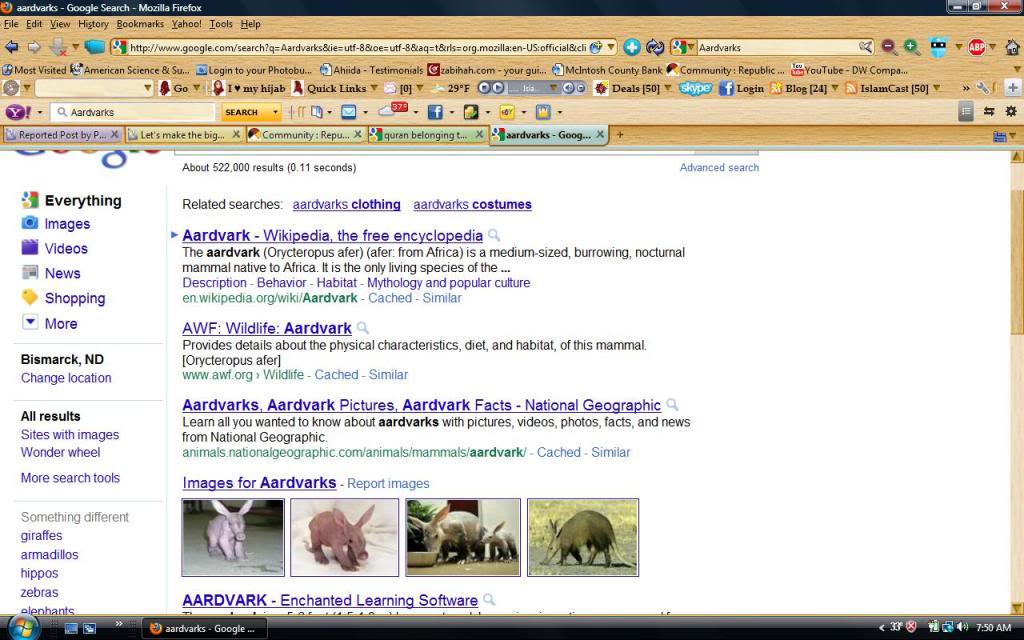Click Change location link
Viewport: 1024px width, 640px height.
click(66, 378)
